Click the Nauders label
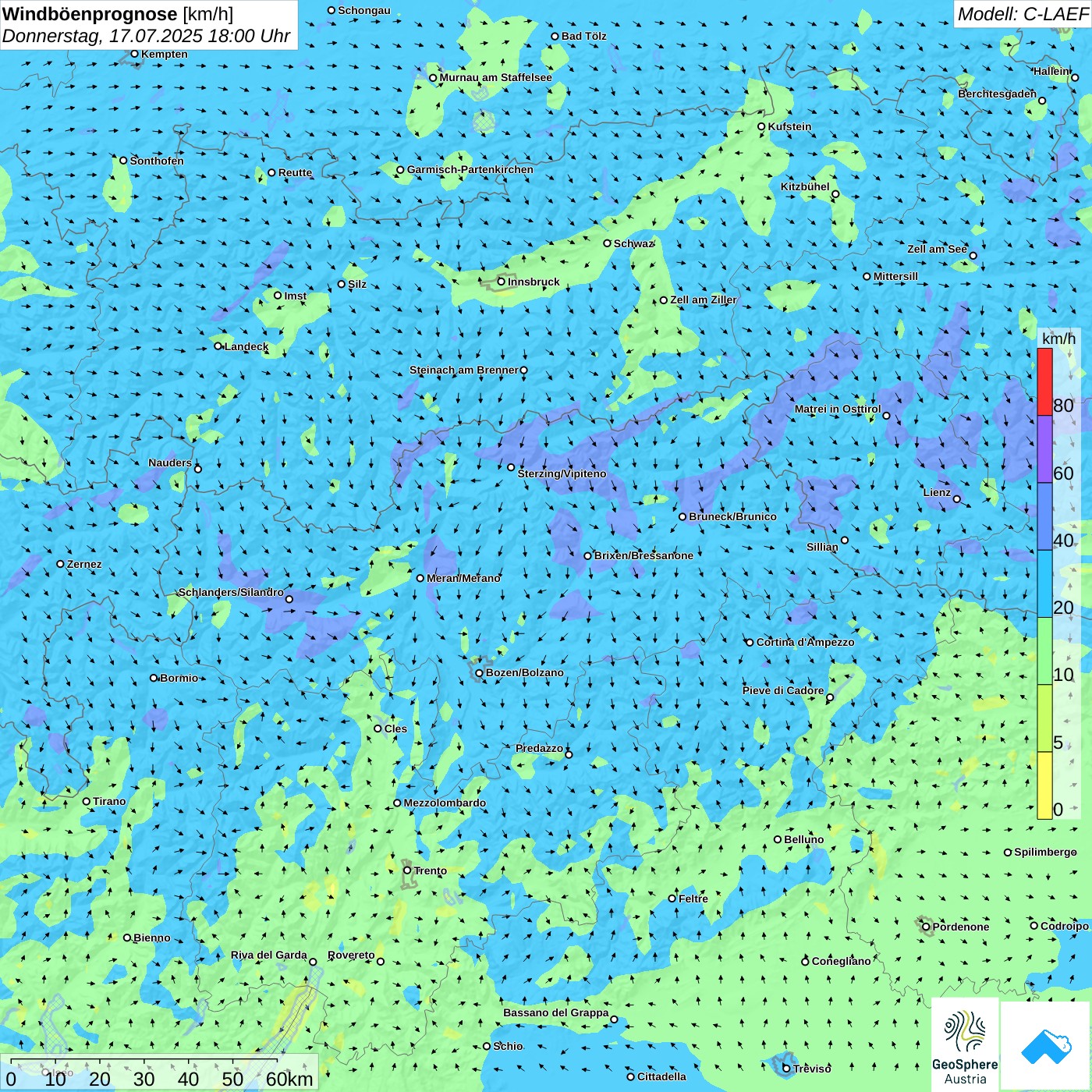Viewport: 1092px width, 1092px height. pyautogui.click(x=170, y=463)
